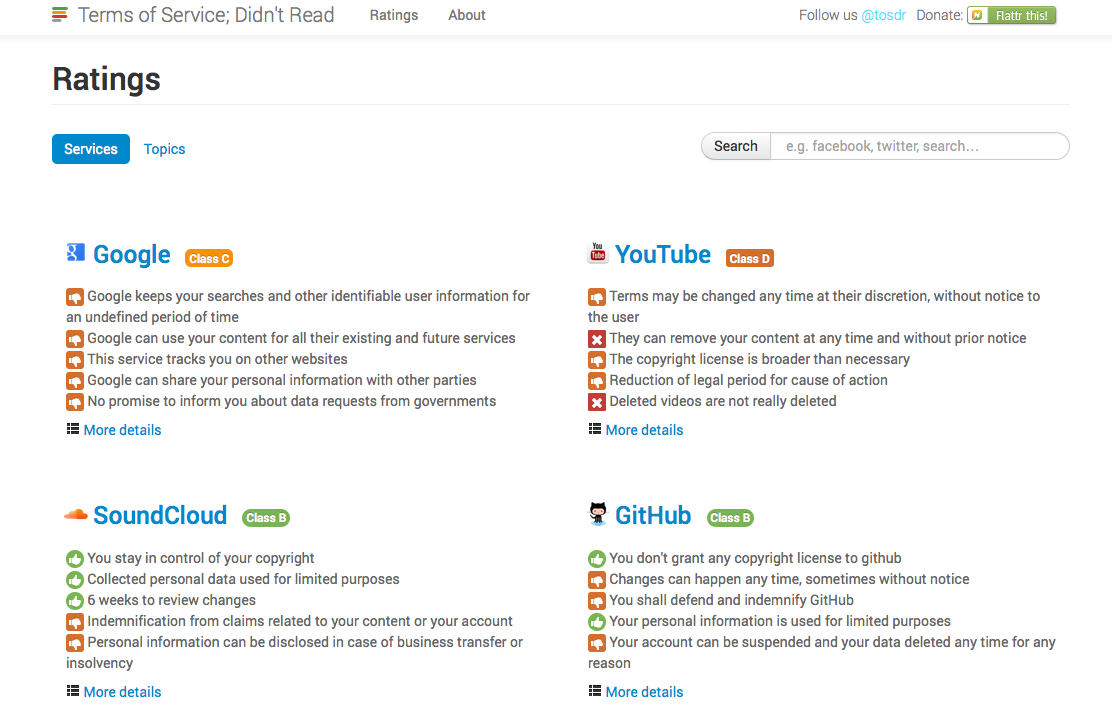This screenshot has width=1112, height=716.
Task: Open 'More details' under Google
Action: point(122,430)
